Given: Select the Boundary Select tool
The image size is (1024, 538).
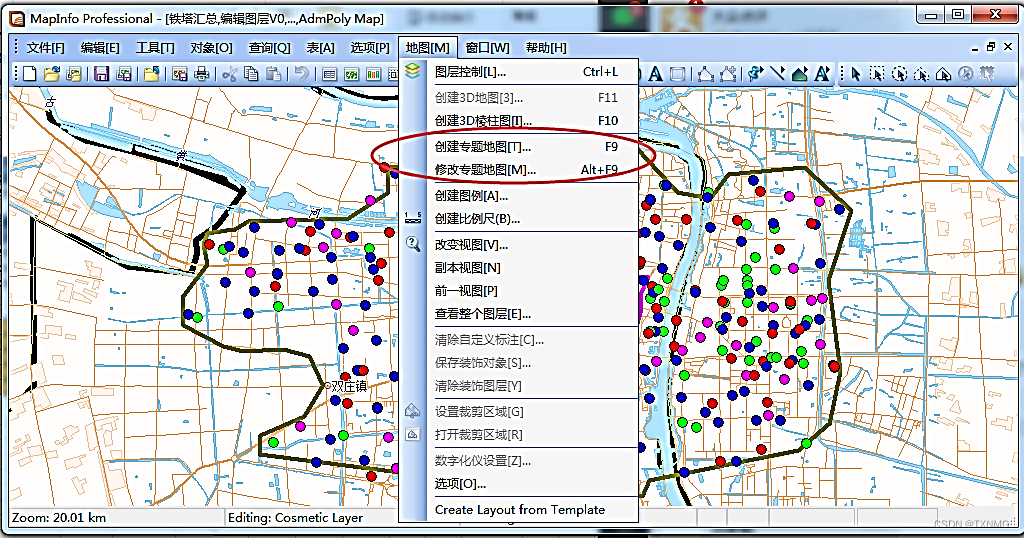Looking at the screenshot, I should [x=944, y=74].
